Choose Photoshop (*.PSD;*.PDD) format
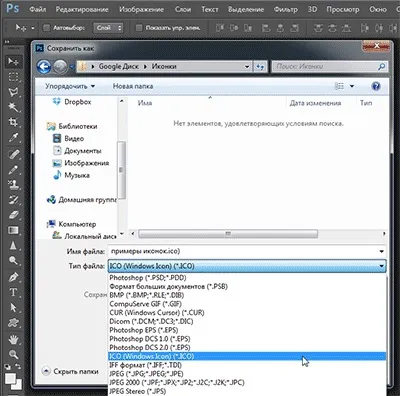The image size is (400, 396). (247, 278)
